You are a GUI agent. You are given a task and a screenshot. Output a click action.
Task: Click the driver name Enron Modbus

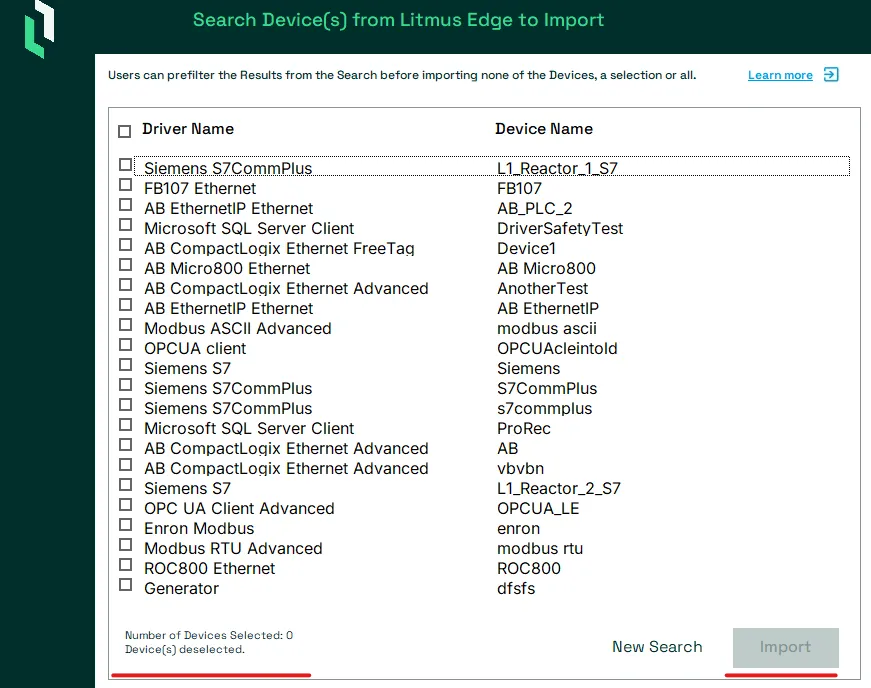point(199,529)
